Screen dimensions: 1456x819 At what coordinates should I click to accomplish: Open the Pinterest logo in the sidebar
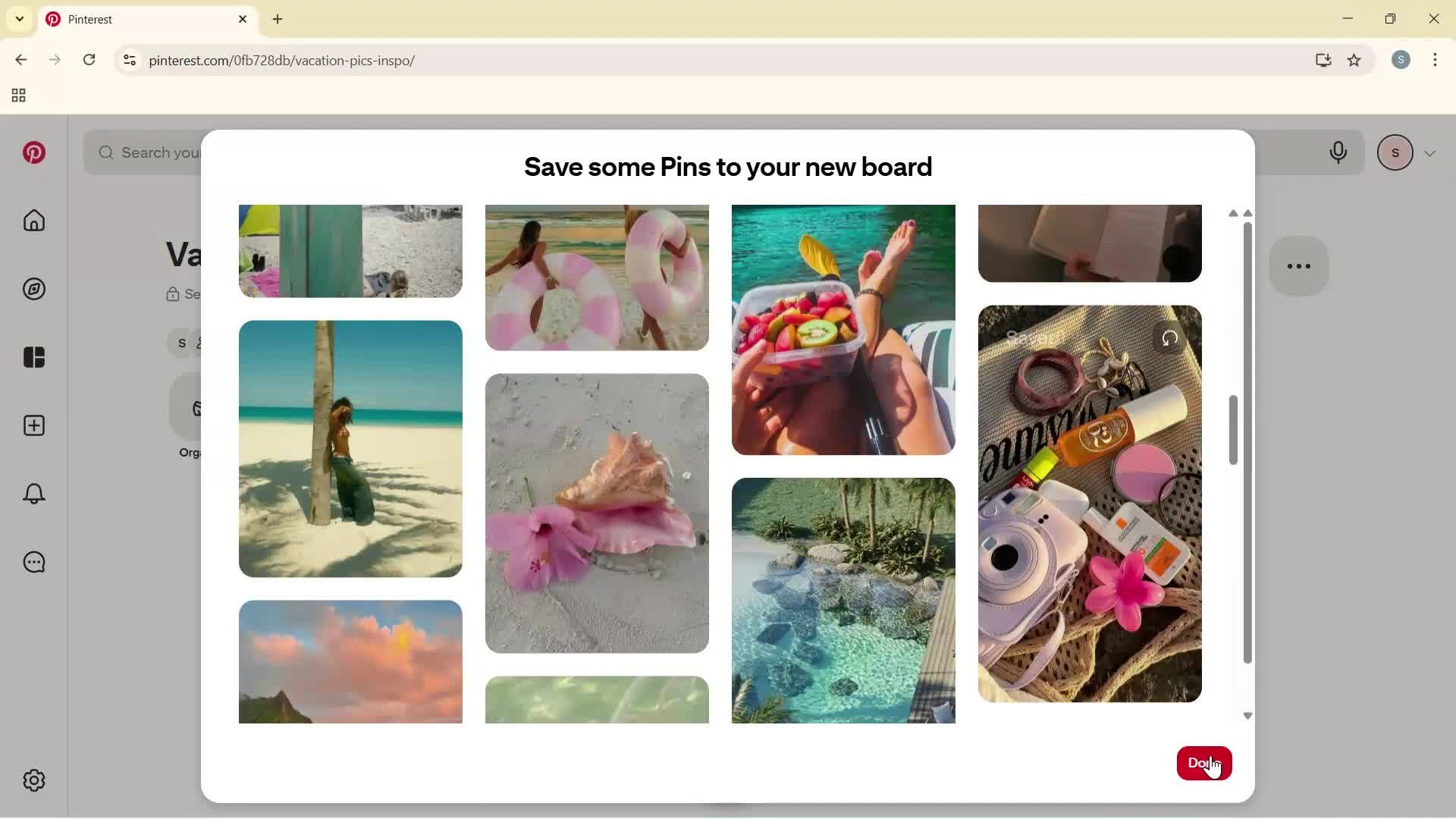[34, 152]
